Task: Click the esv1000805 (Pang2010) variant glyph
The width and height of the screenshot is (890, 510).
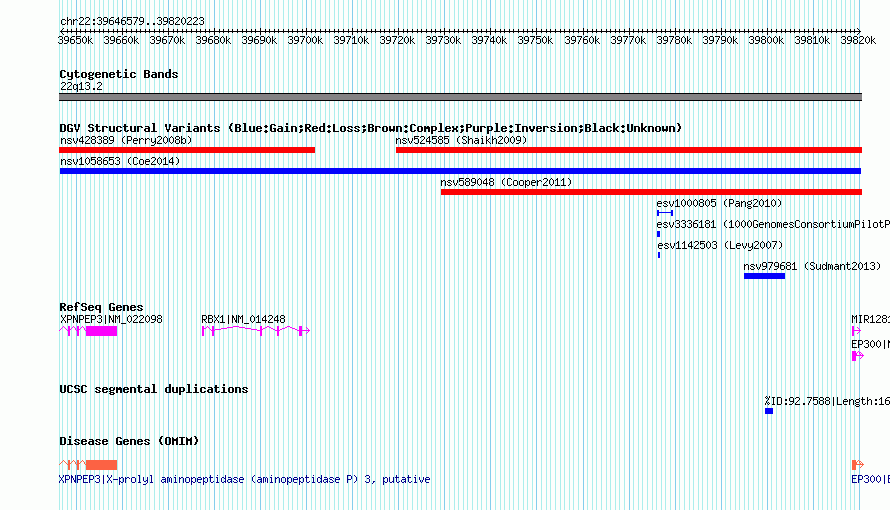Action: point(665,213)
